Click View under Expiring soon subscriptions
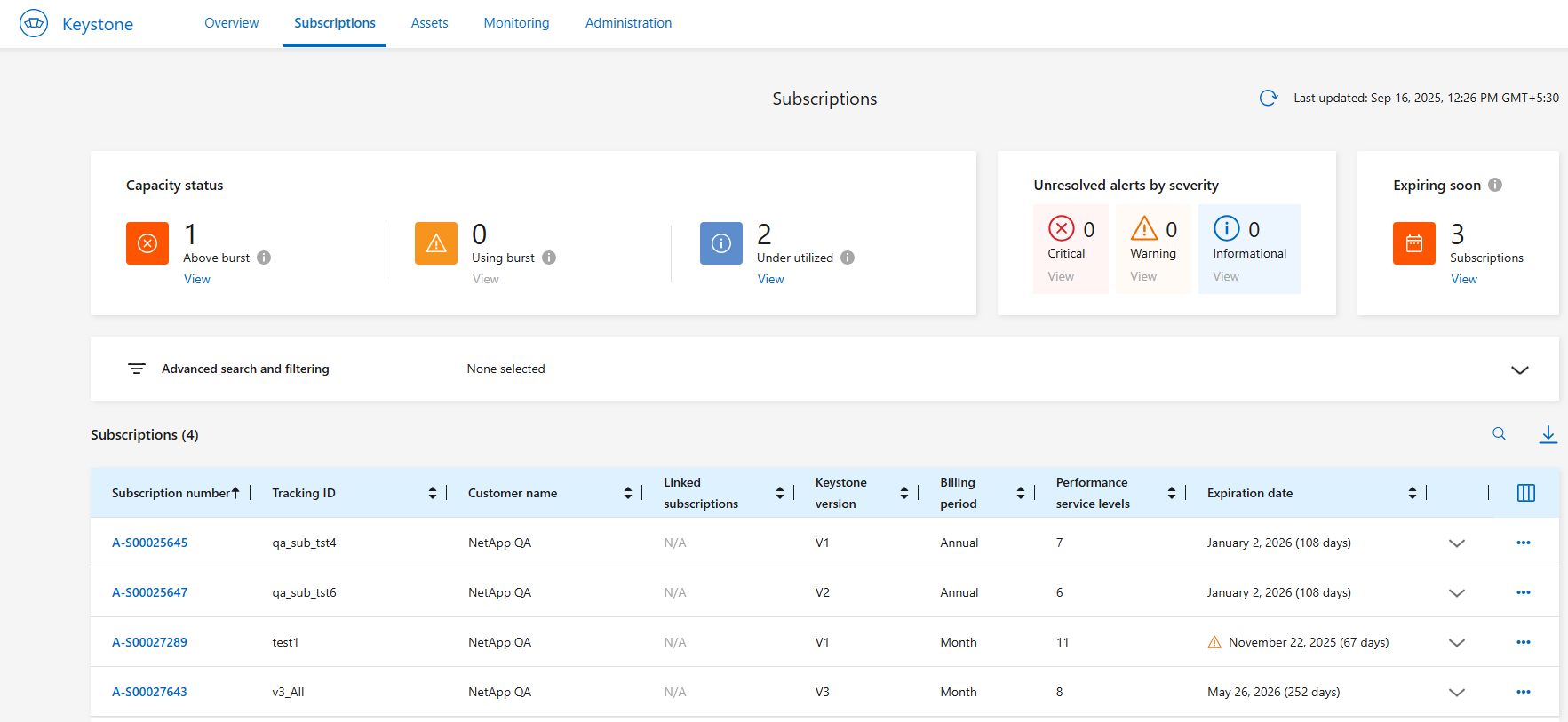 1463,279
